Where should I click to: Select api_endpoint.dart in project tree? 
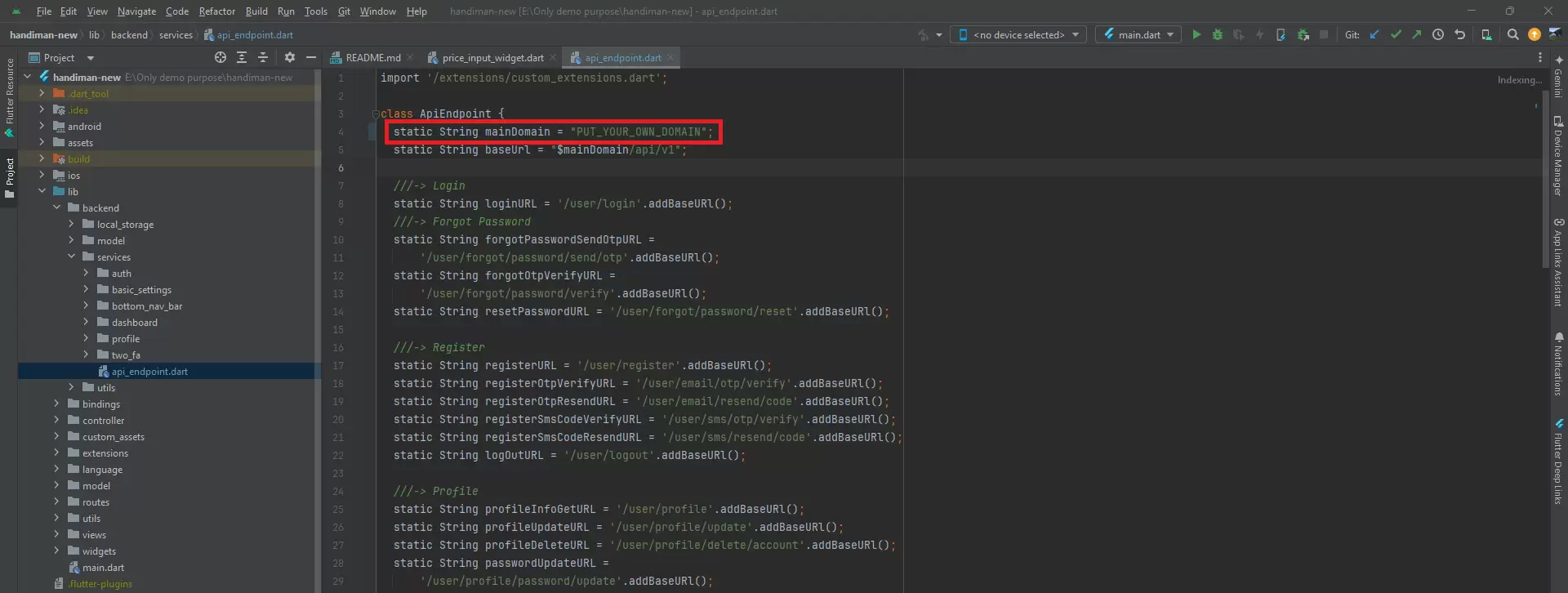click(x=149, y=371)
